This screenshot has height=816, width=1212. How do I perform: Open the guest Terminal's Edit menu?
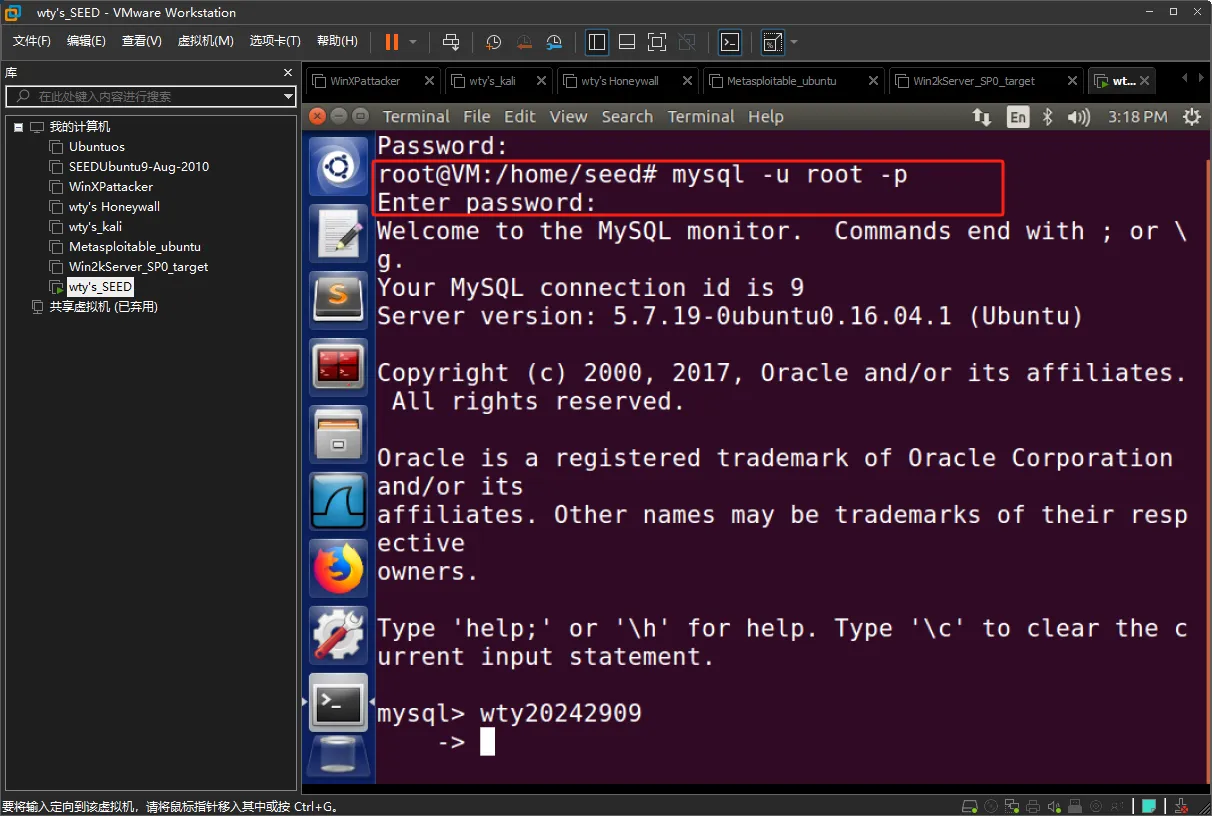pos(520,117)
